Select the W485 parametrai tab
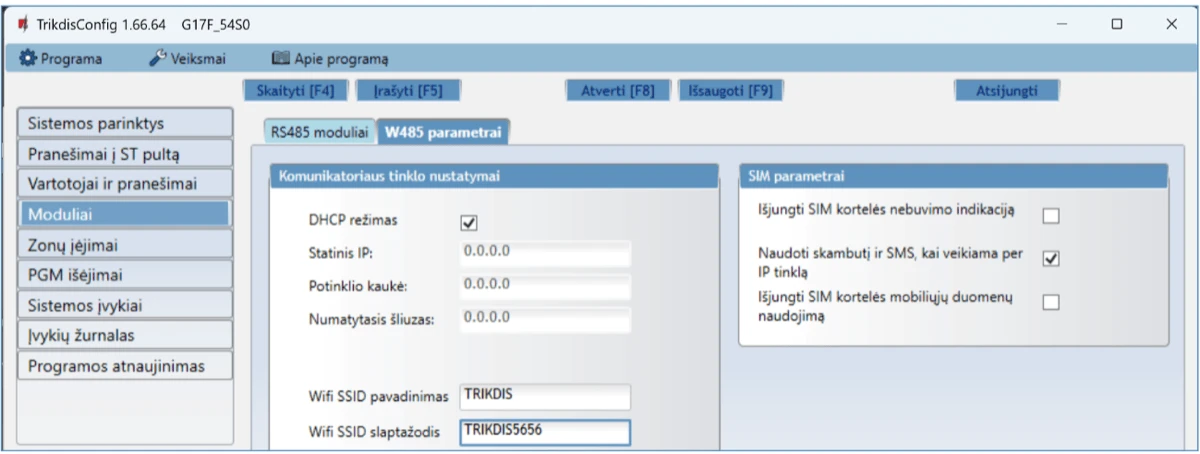The image size is (1200, 454). tap(443, 134)
